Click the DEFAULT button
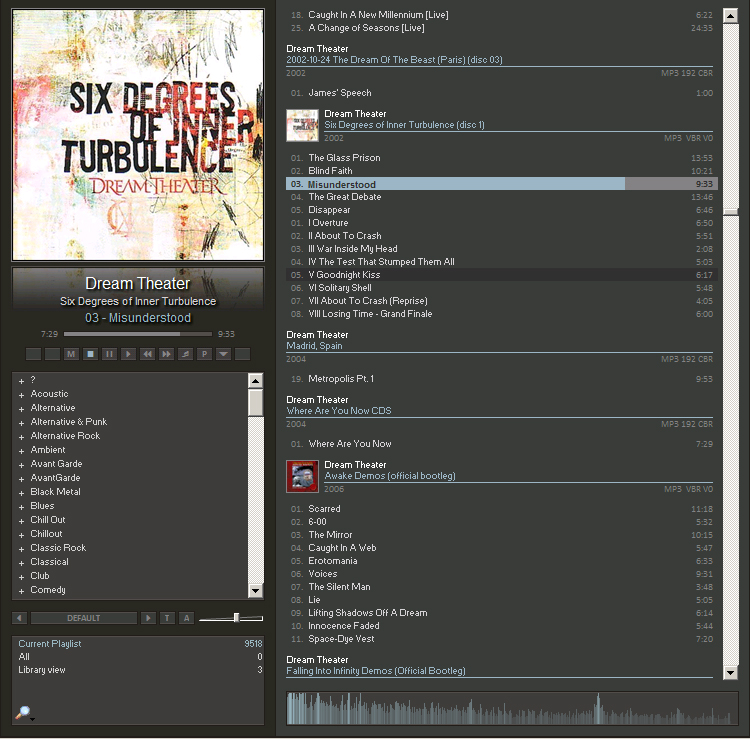Viewport: 750px width, 740px height. [84, 618]
